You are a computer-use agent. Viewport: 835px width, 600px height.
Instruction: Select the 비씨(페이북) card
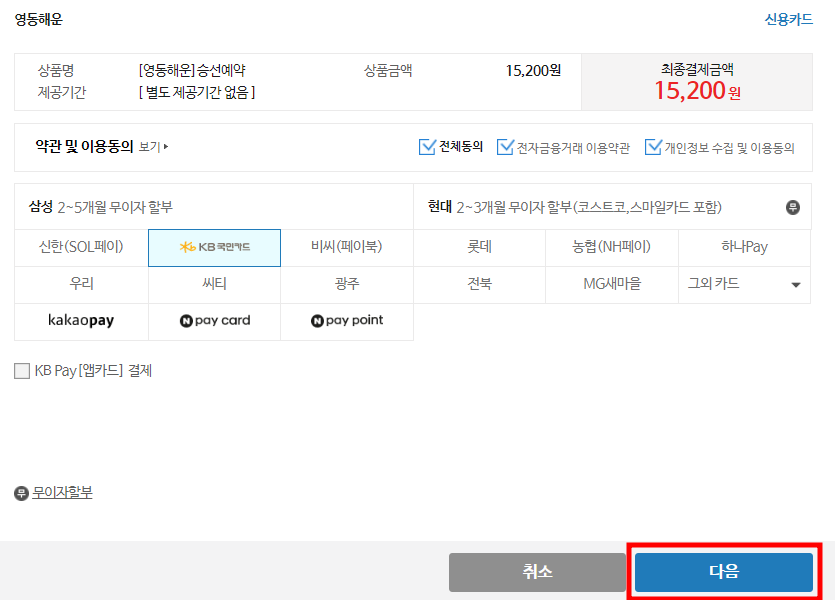tap(347, 248)
